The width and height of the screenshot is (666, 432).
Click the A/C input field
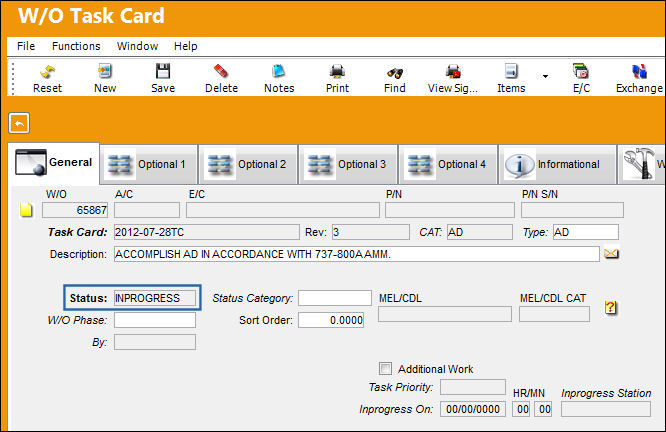click(x=147, y=210)
